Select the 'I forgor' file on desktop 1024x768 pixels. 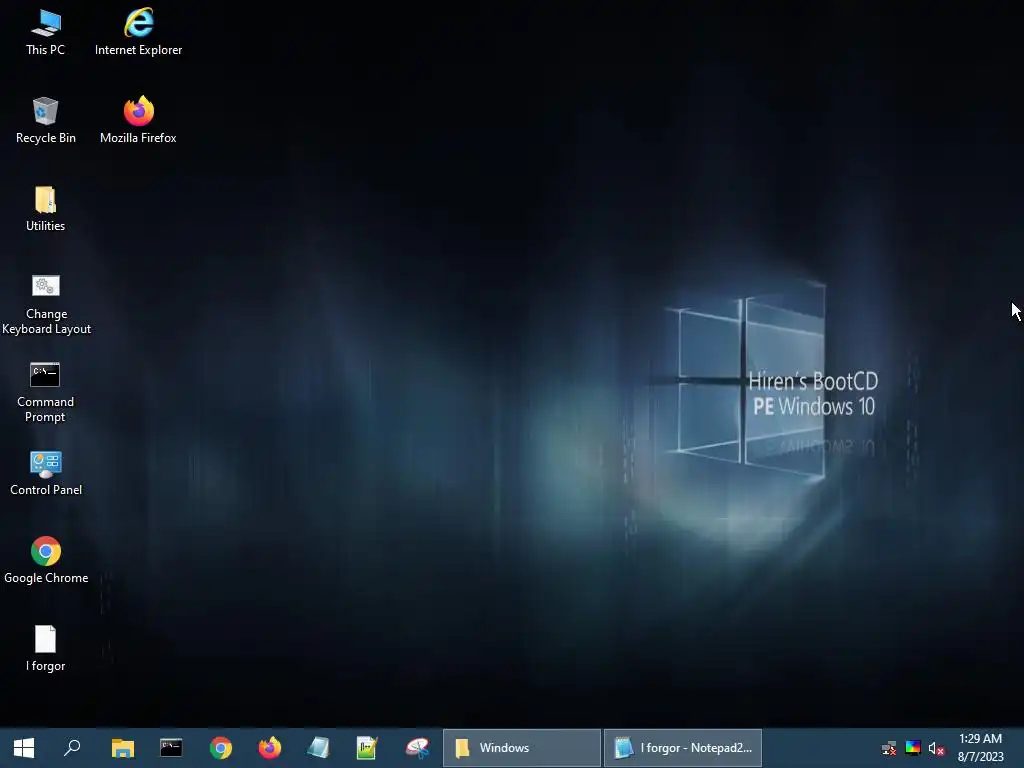(46, 649)
